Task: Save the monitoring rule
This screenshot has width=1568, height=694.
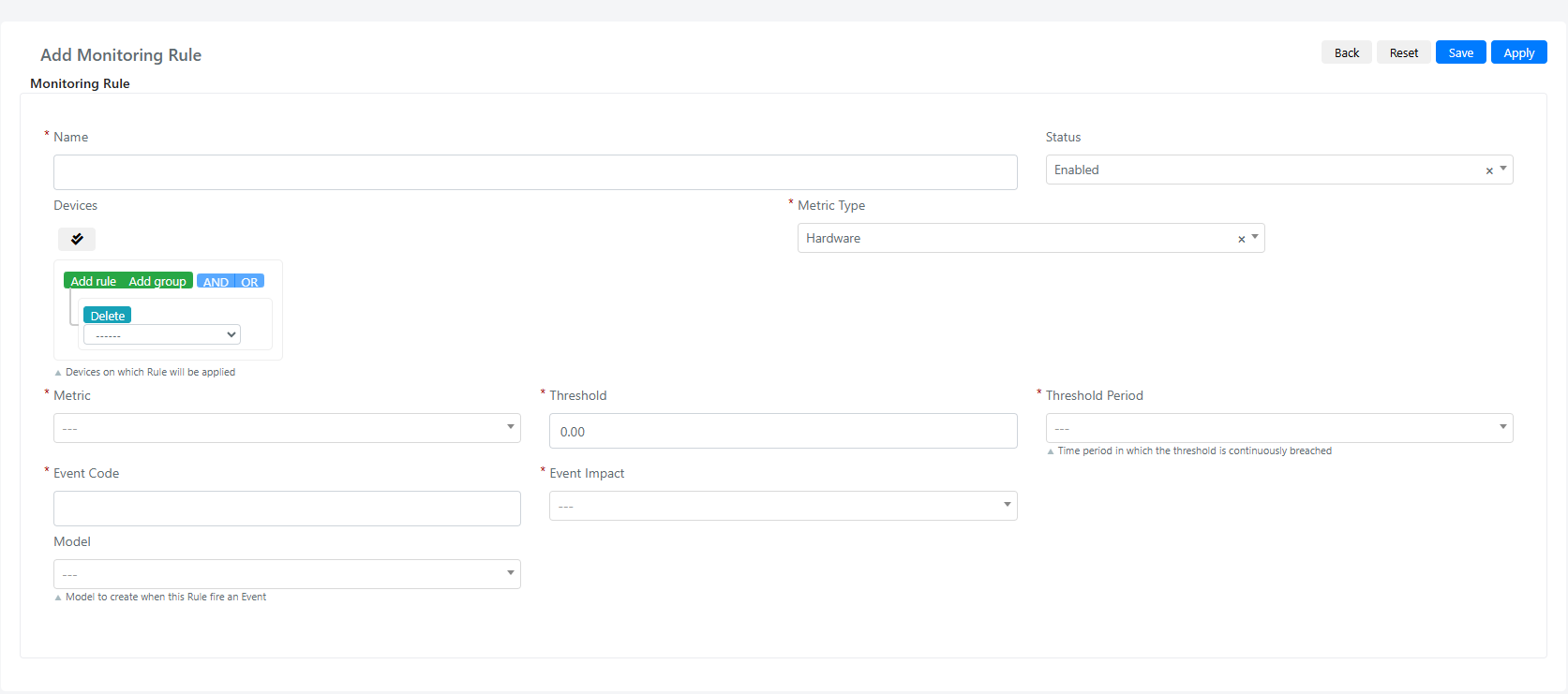Action: click(1461, 52)
